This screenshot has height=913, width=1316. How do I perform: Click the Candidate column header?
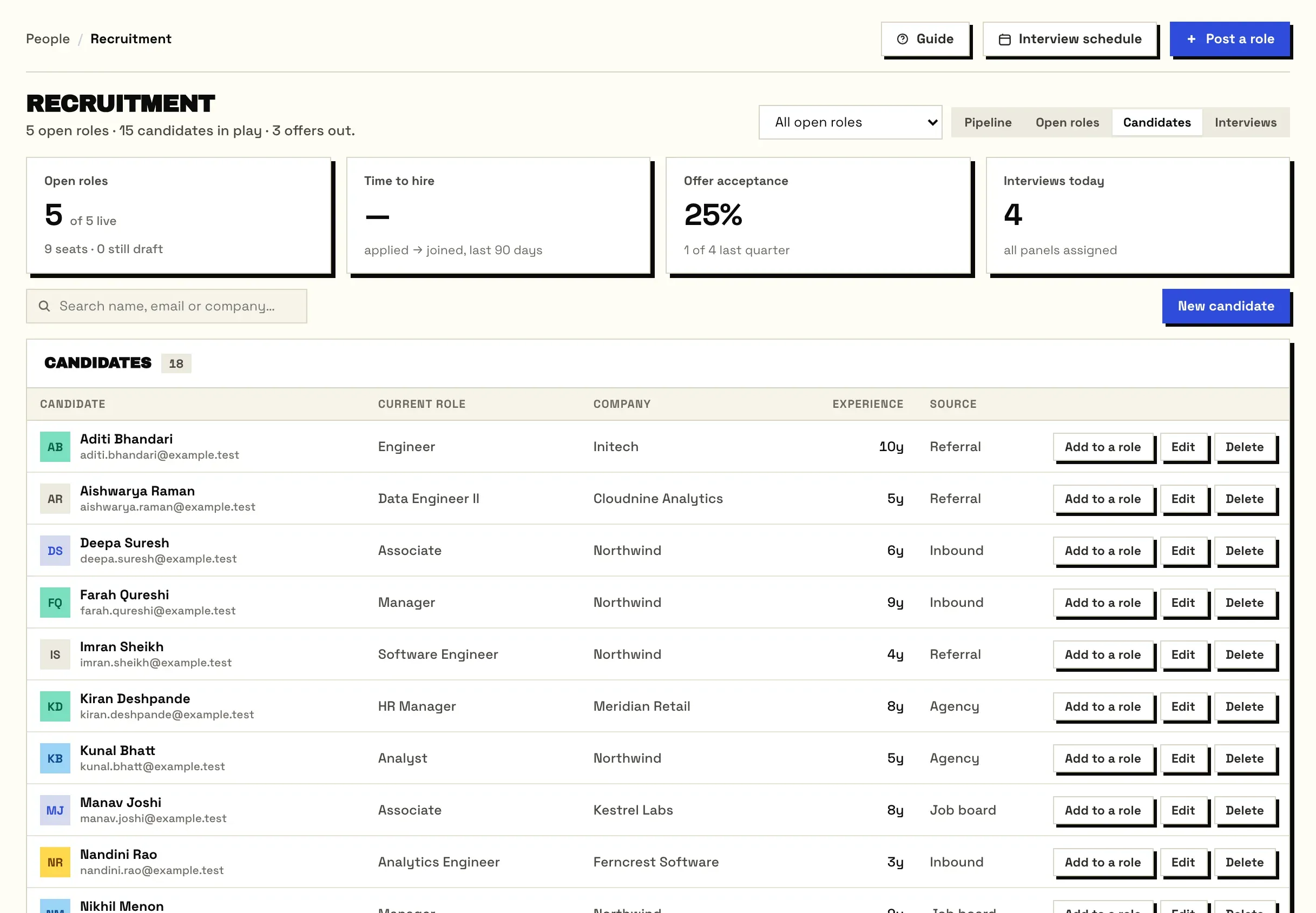pyautogui.click(x=73, y=404)
